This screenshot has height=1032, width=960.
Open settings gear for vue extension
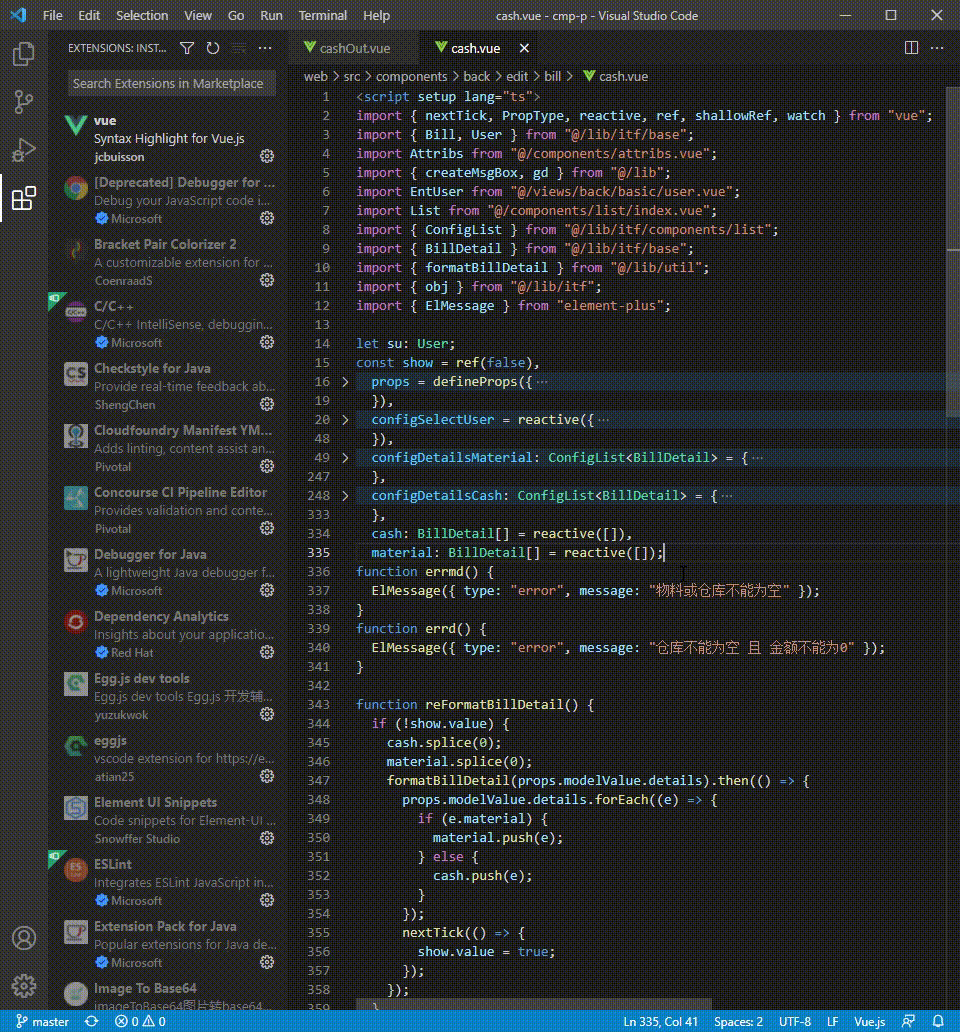pos(266,156)
